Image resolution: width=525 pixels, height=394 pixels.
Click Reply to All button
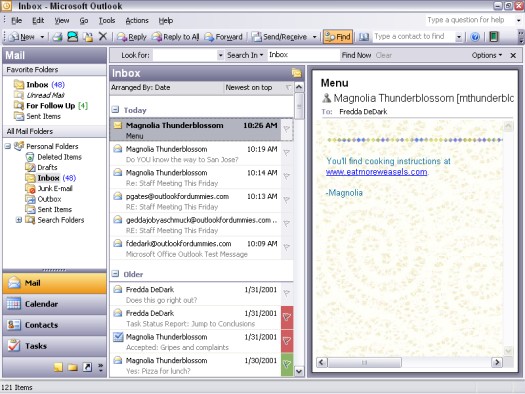(175, 37)
